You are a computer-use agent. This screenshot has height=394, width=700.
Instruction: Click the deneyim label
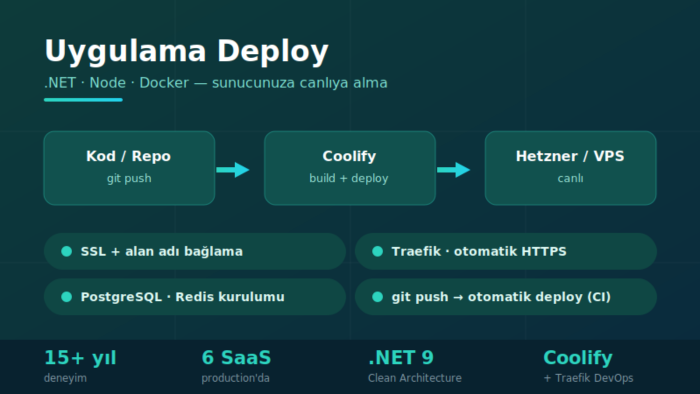click(x=65, y=378)
